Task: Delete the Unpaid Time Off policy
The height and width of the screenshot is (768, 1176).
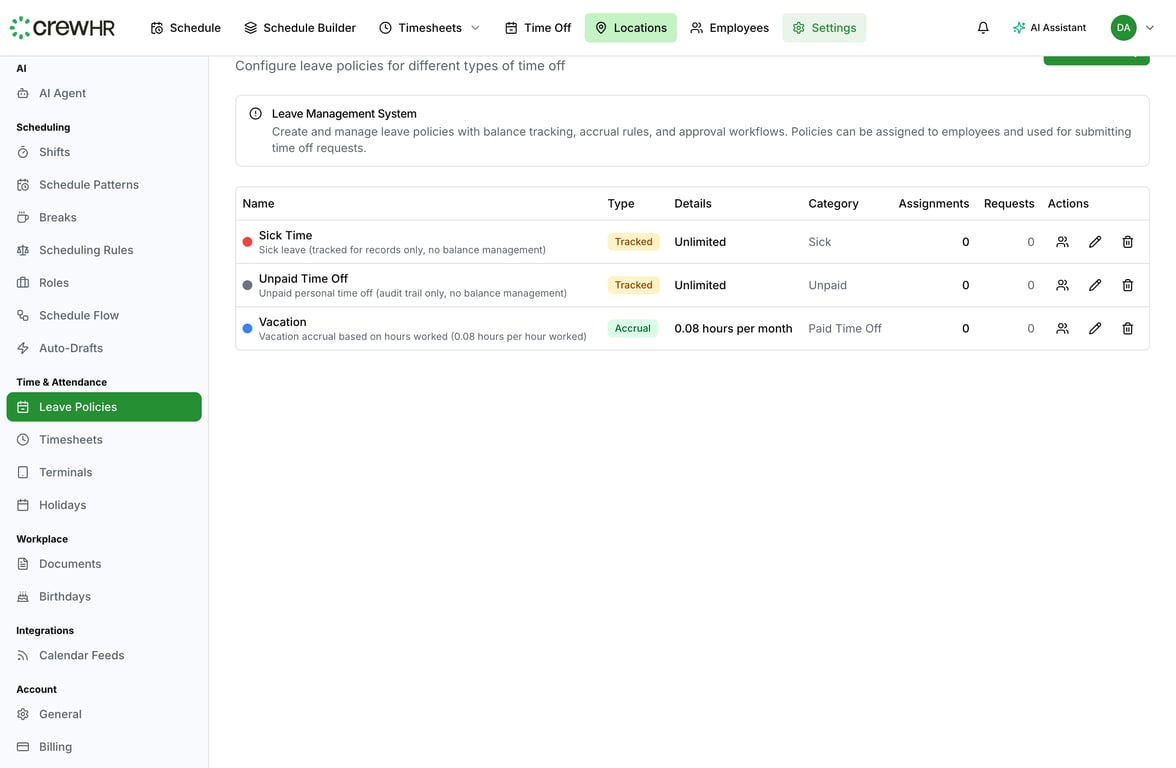Action: (1127, 285)
